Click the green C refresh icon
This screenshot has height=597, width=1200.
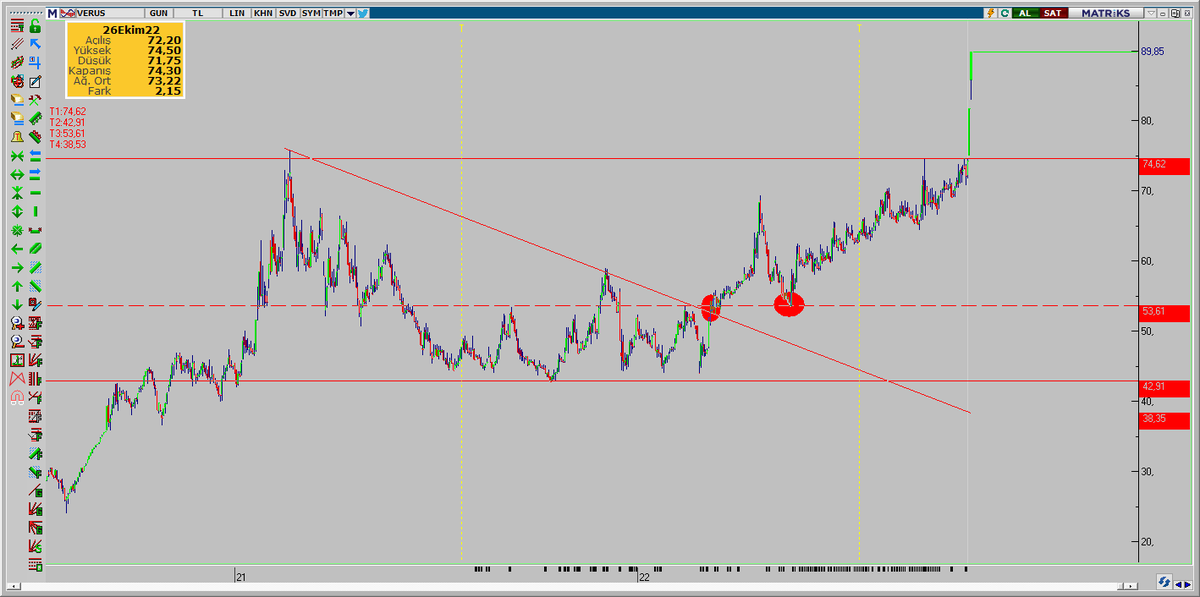click(1004, 13)
